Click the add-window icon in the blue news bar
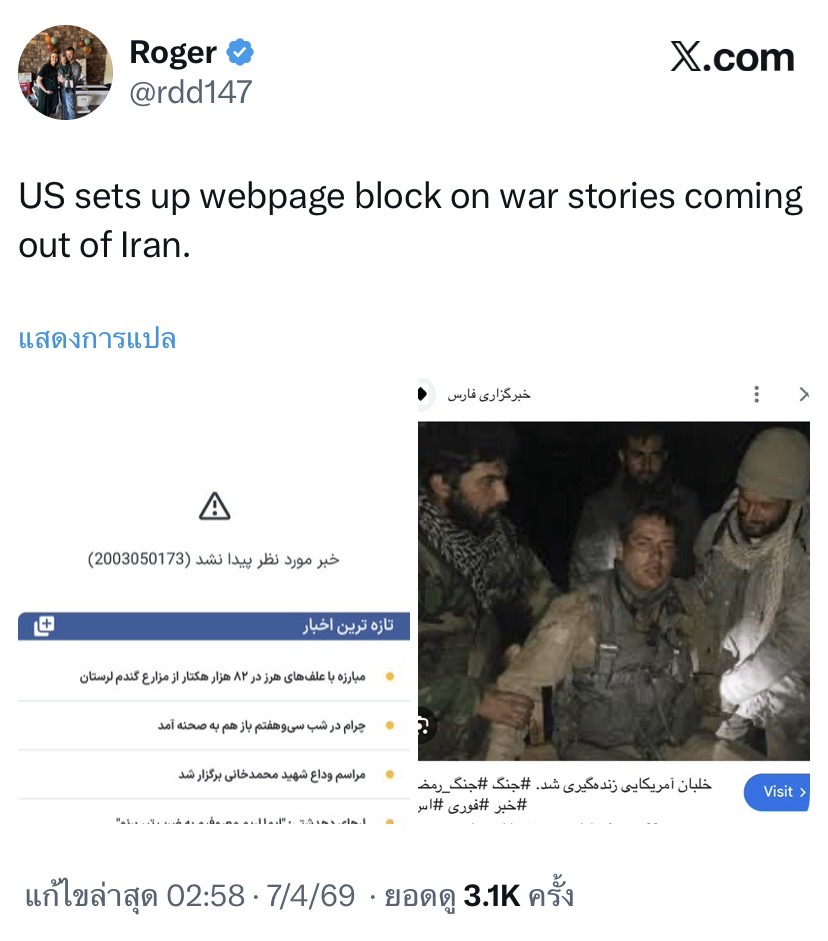The image size is (828, 941). [44, 625]
